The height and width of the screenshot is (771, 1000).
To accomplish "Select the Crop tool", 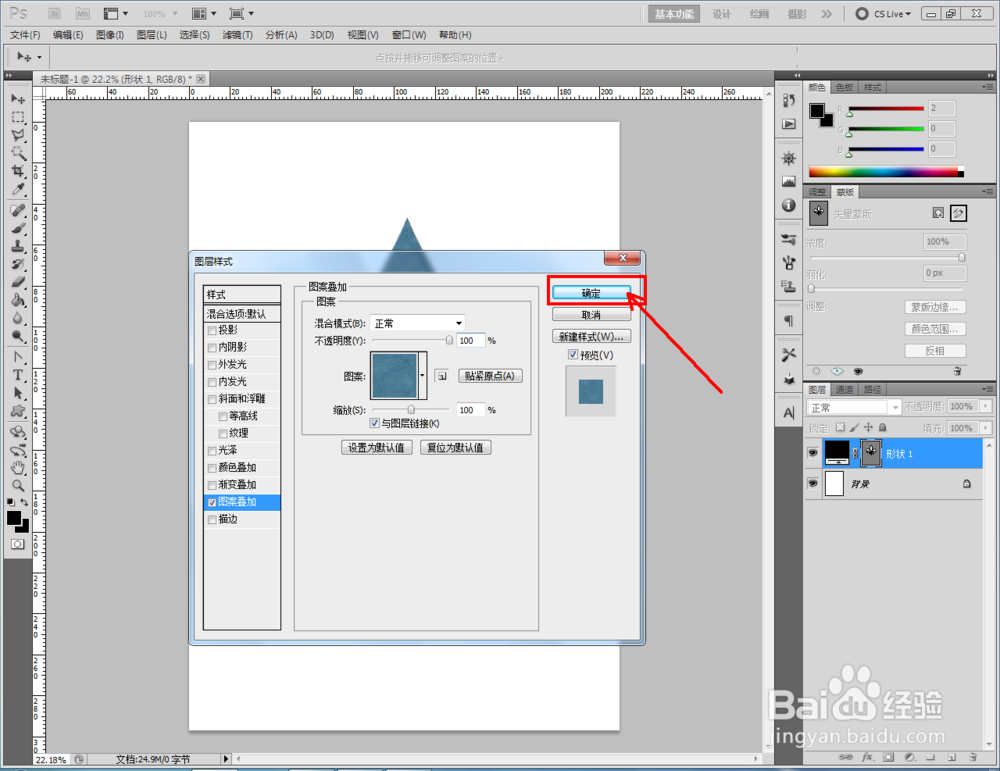I will tap(16, 168).
